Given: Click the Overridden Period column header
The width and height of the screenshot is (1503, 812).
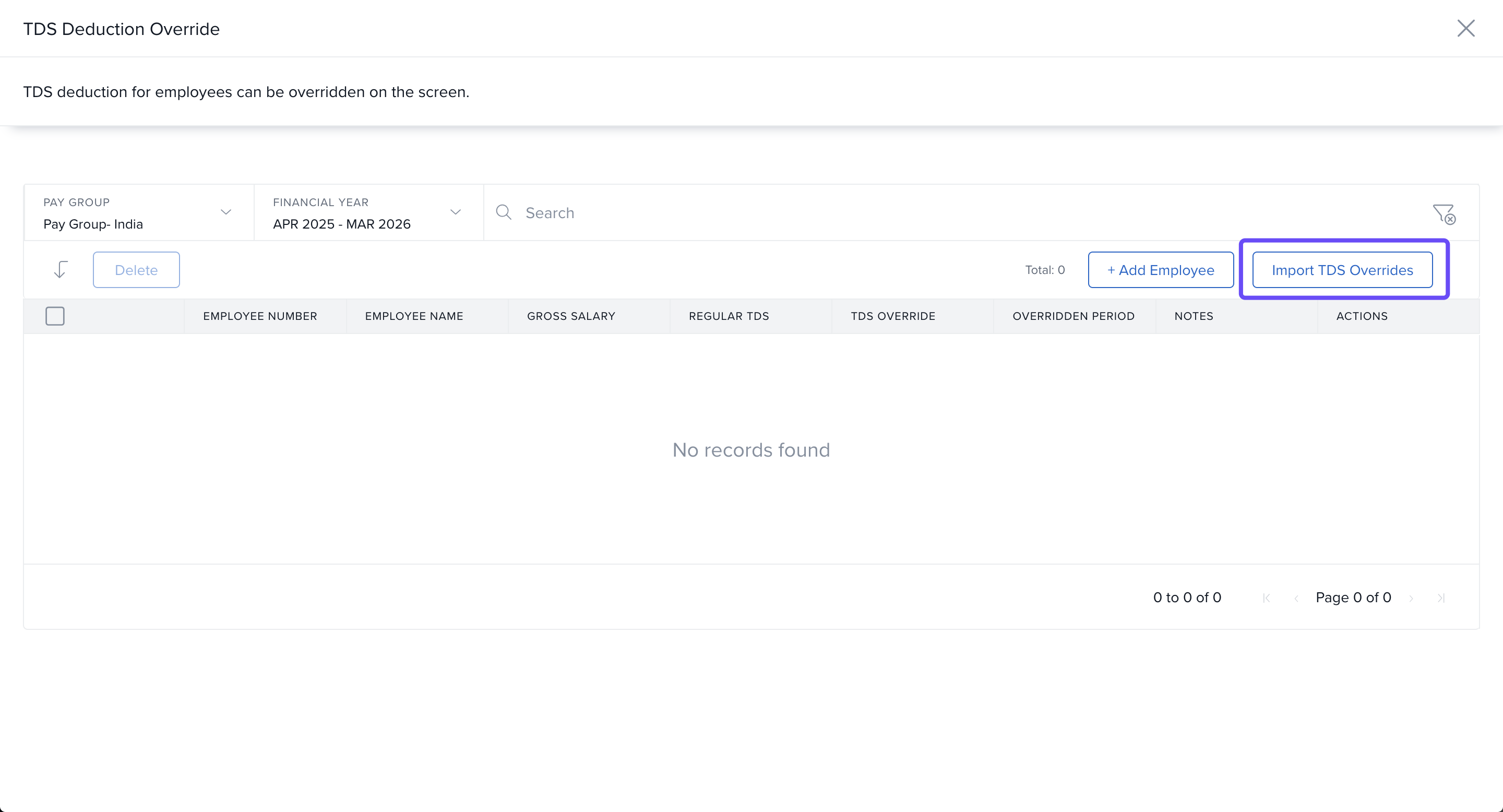Looking at the screenshot, I should coord(1073,316).
